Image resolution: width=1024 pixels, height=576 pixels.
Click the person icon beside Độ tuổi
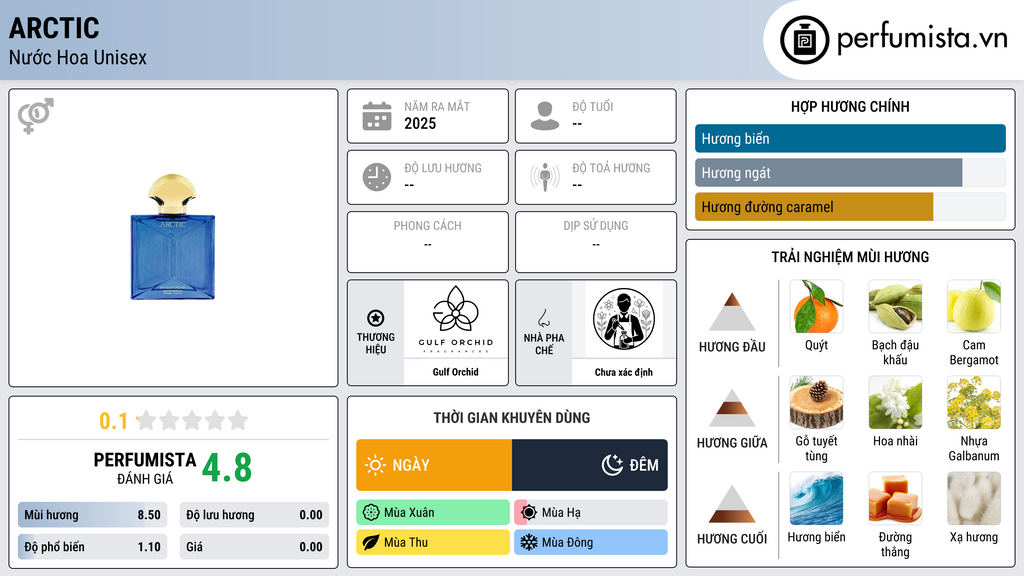[x=545, y=116]
